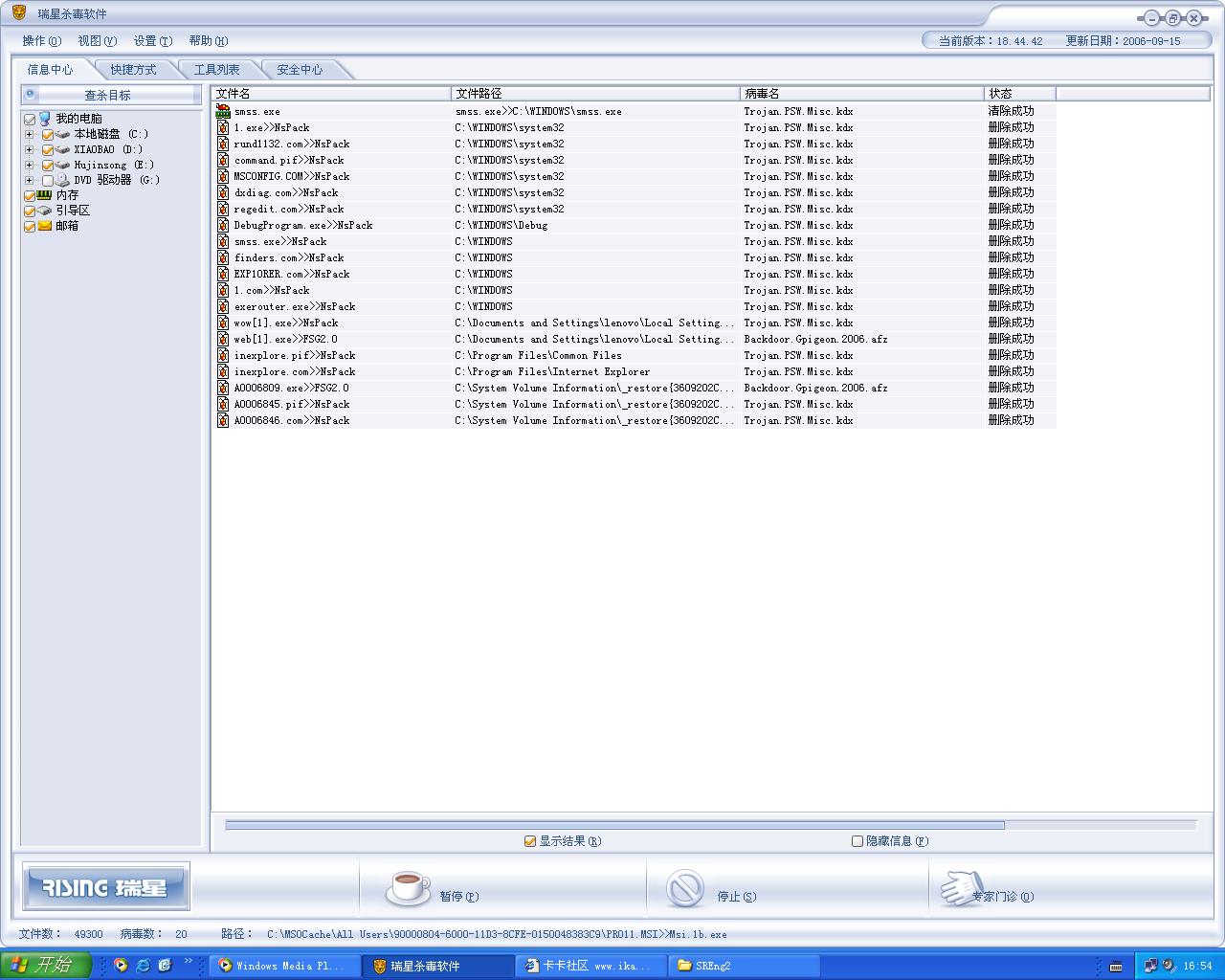Click the 邮箱 envelope icon
Screen dimensions: 1225x980
coord(45,226)
